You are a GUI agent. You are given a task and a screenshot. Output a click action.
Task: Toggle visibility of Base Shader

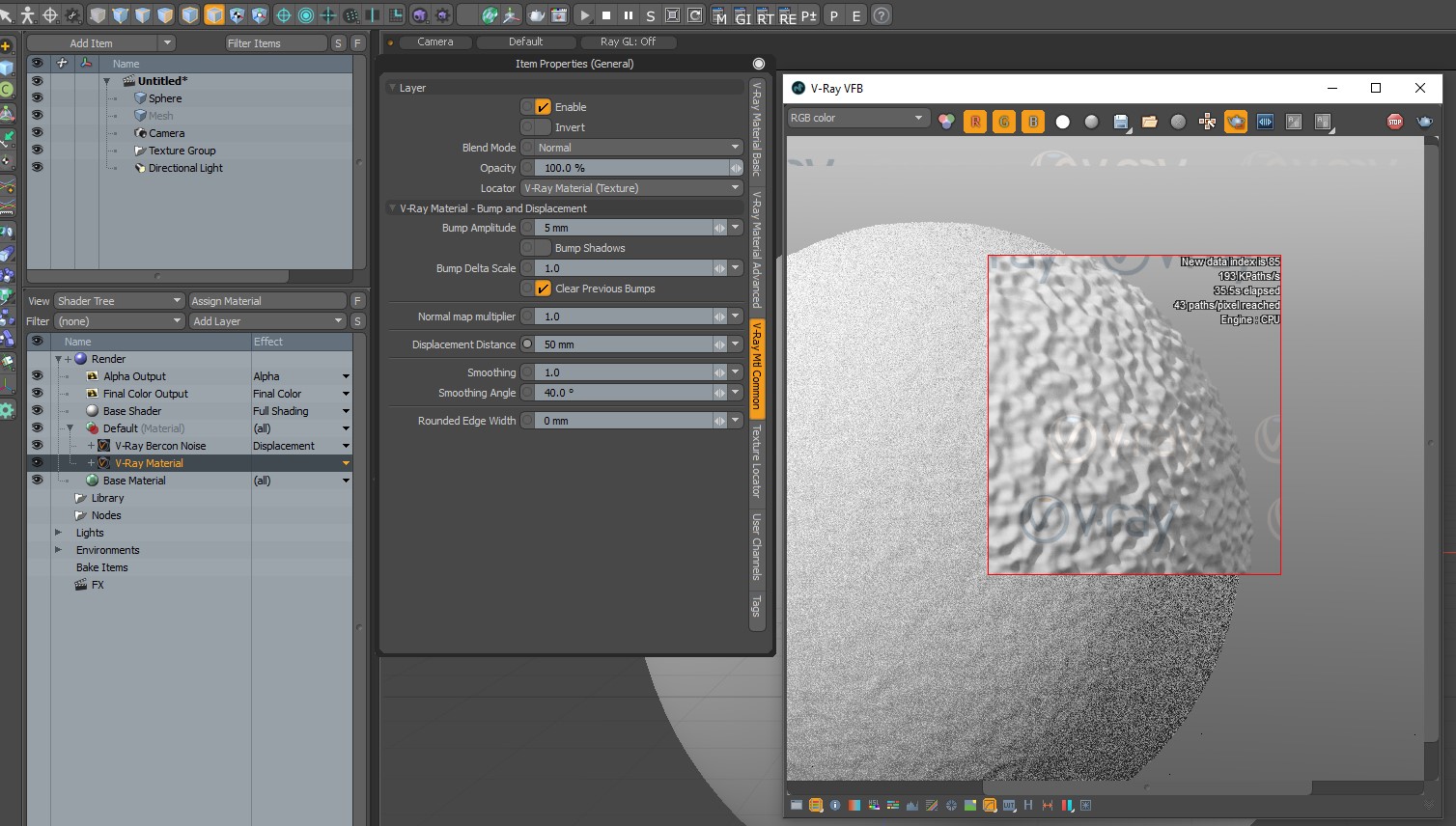pyautogui.click(x=37, y=411)
